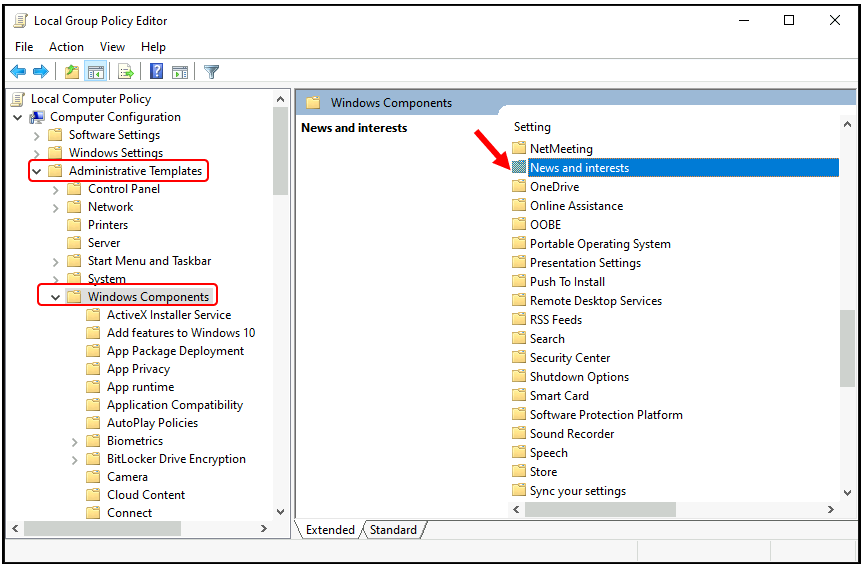Click the blue Help toolbar icon
This screenshot has height=567, width=865.
pyautogui.click(x=157, y=71)
